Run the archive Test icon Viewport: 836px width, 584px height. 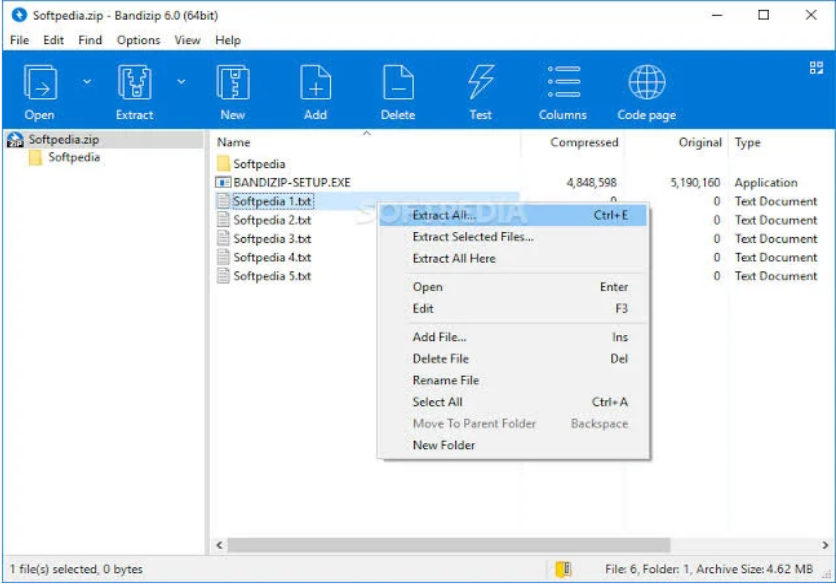pos(480,83)
